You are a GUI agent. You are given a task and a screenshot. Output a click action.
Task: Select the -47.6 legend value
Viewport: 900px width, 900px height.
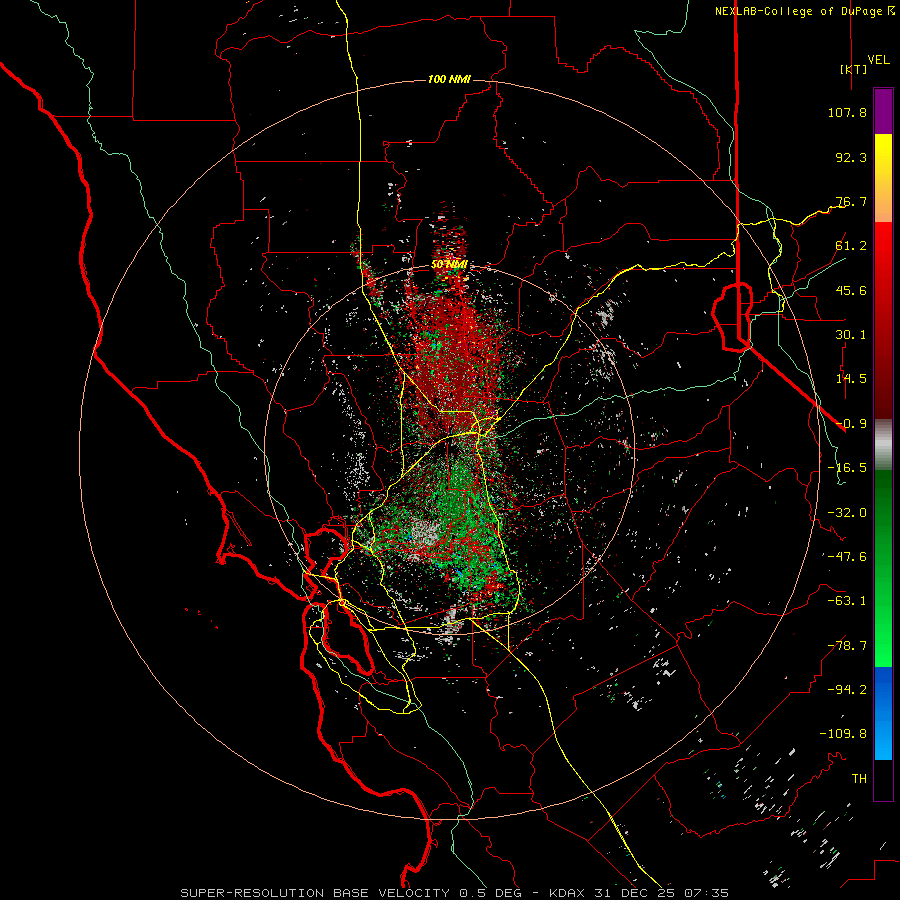(847, 557)
